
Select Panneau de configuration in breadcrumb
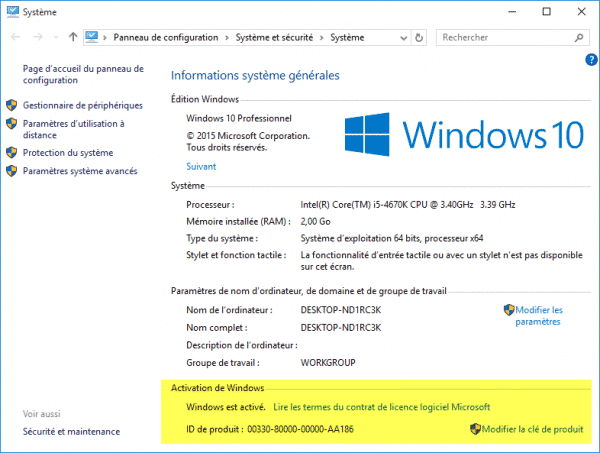(165, 37)
